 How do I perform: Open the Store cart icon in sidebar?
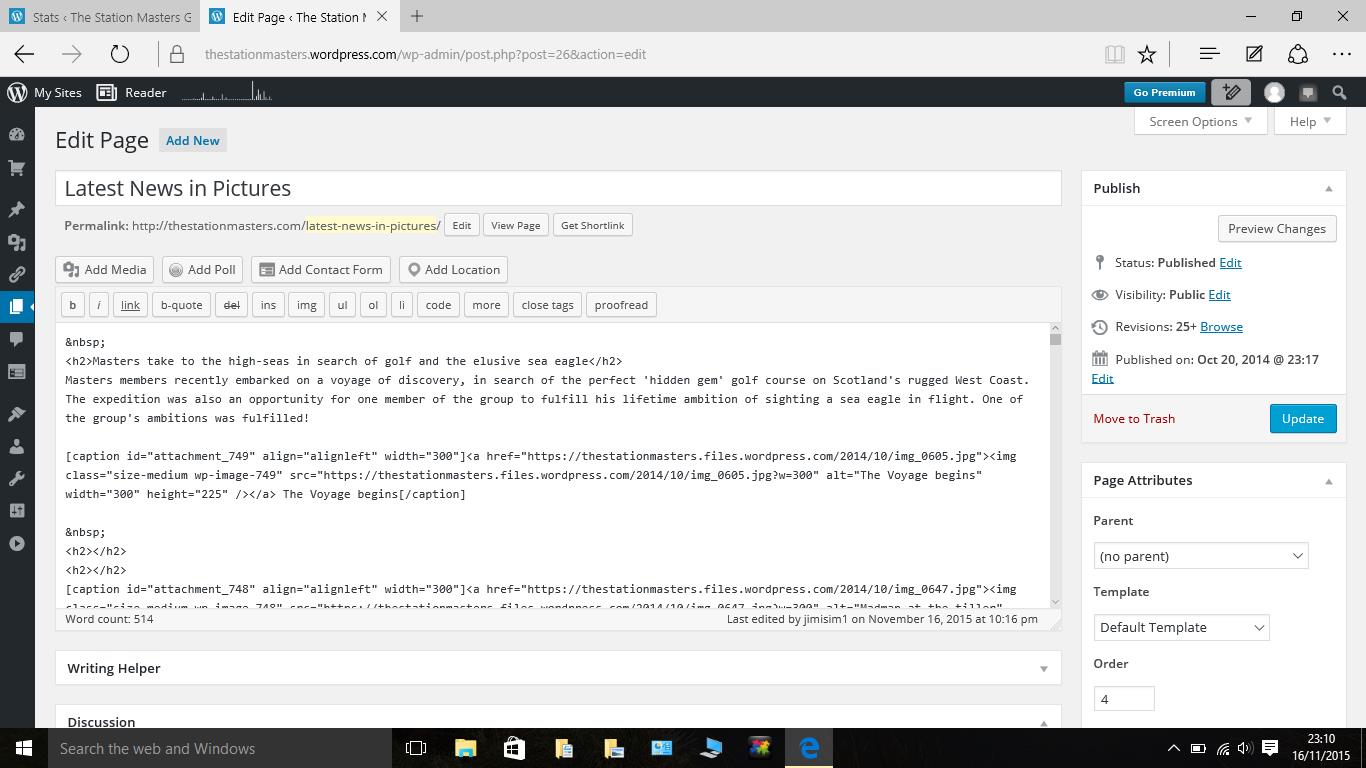tap(16, 168)
